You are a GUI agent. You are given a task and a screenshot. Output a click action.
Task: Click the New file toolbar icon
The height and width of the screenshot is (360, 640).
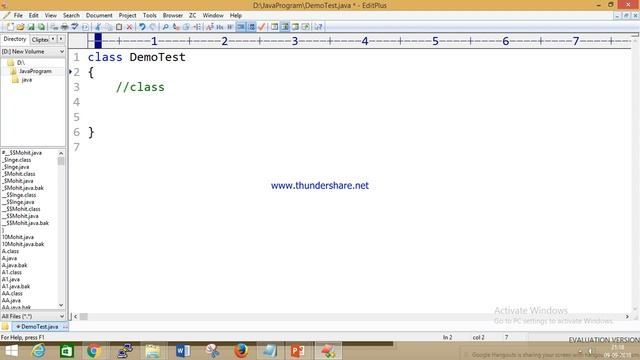pos(10,27)
